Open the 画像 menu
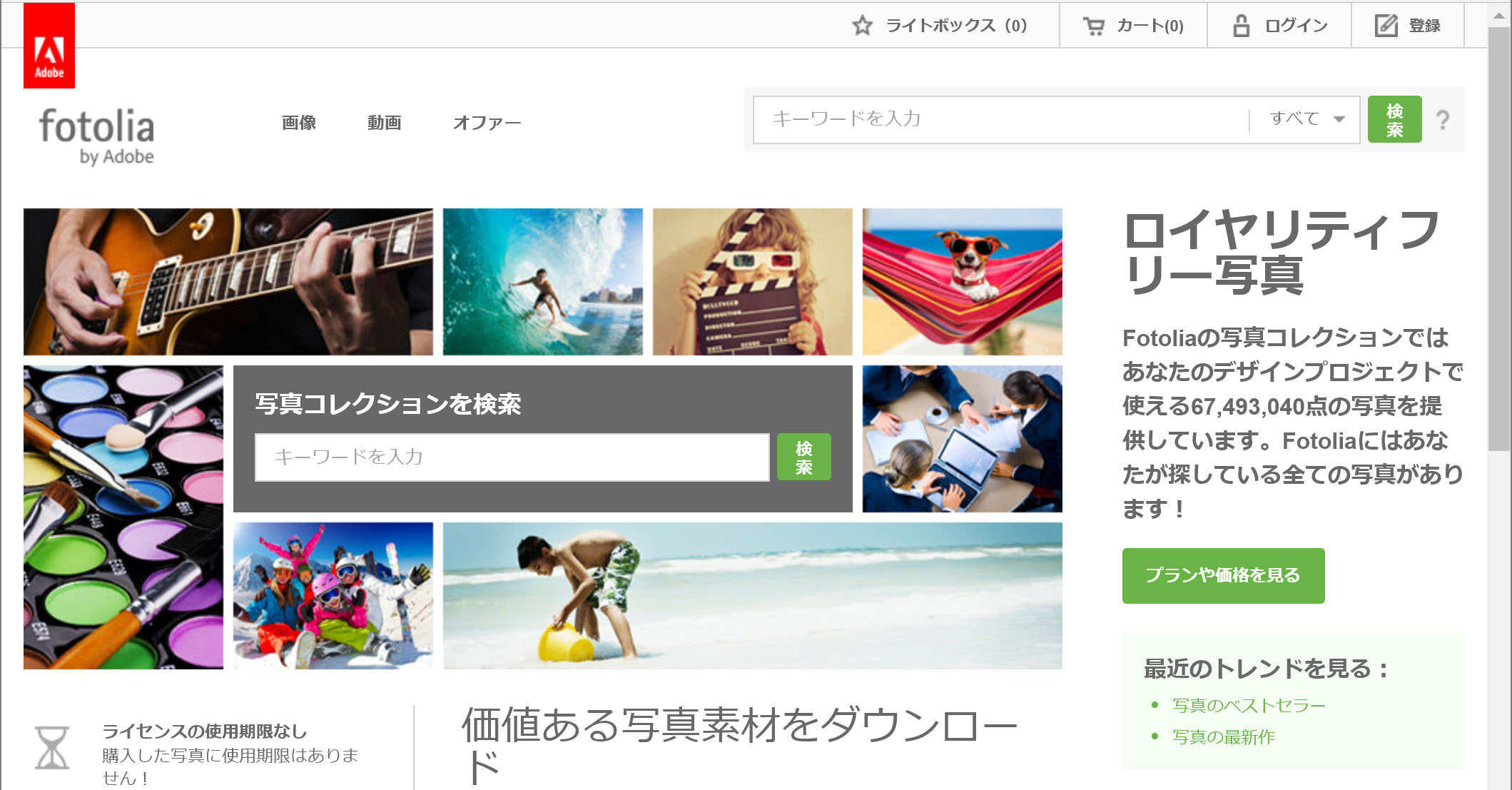The height and width of the screenshot is (790, 1512). pyautogui.click(x=299, y=123)
